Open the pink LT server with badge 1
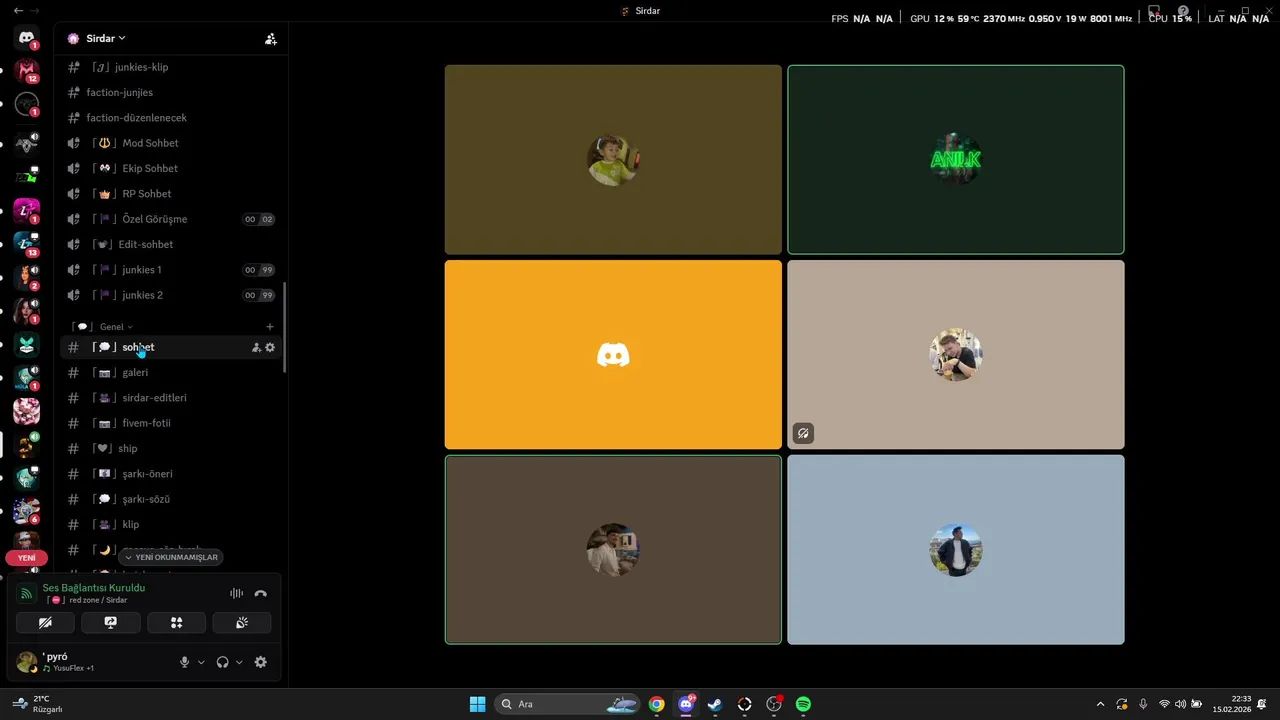 [x=27, y=210]
